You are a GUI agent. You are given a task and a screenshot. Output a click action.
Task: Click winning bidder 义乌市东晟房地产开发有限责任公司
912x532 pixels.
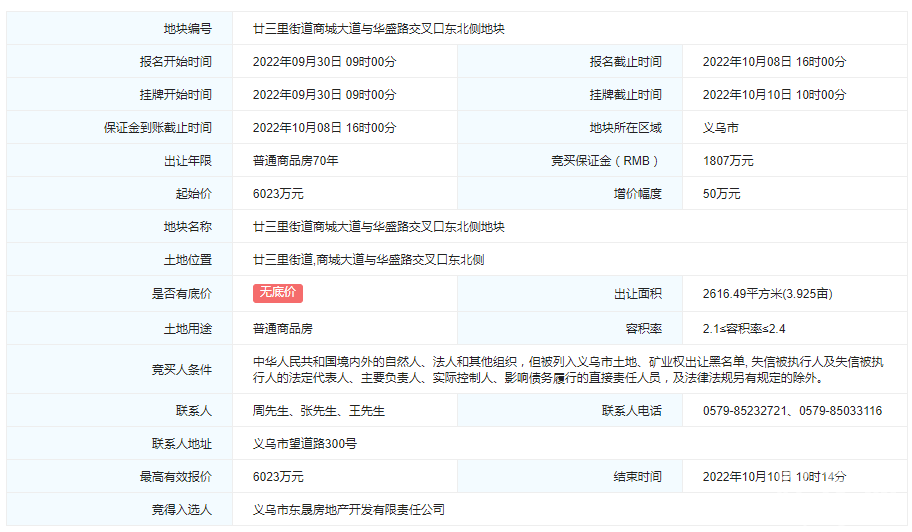[x=349, y=509]
